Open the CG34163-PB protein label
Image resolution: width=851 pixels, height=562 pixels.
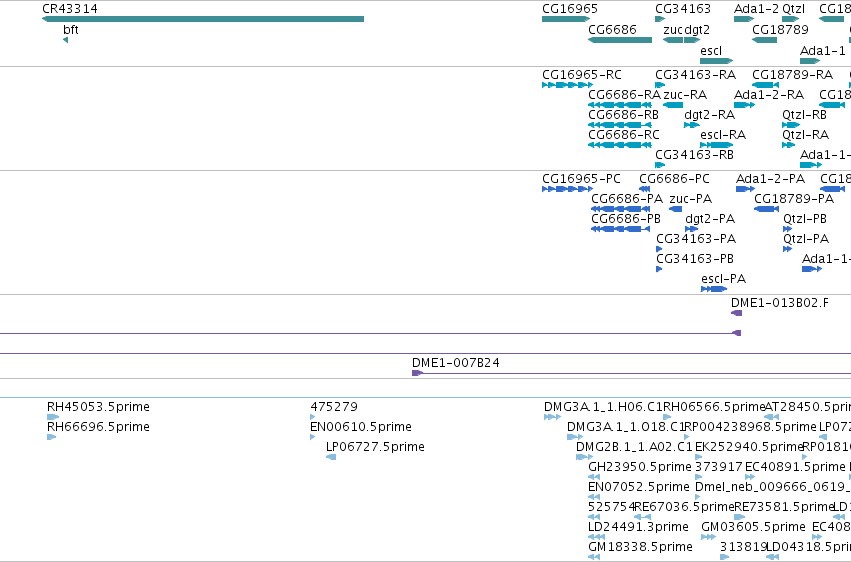click(x=695, y=259)
